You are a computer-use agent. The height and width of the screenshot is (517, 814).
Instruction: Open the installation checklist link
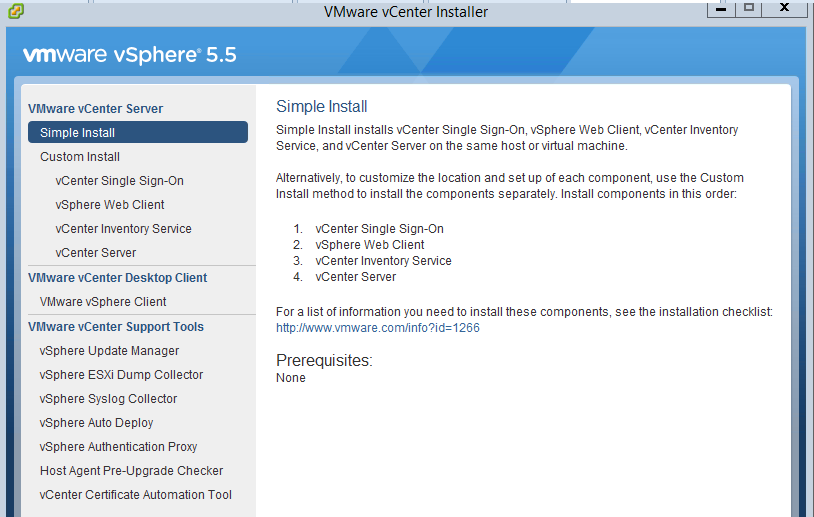click(377, 328)
